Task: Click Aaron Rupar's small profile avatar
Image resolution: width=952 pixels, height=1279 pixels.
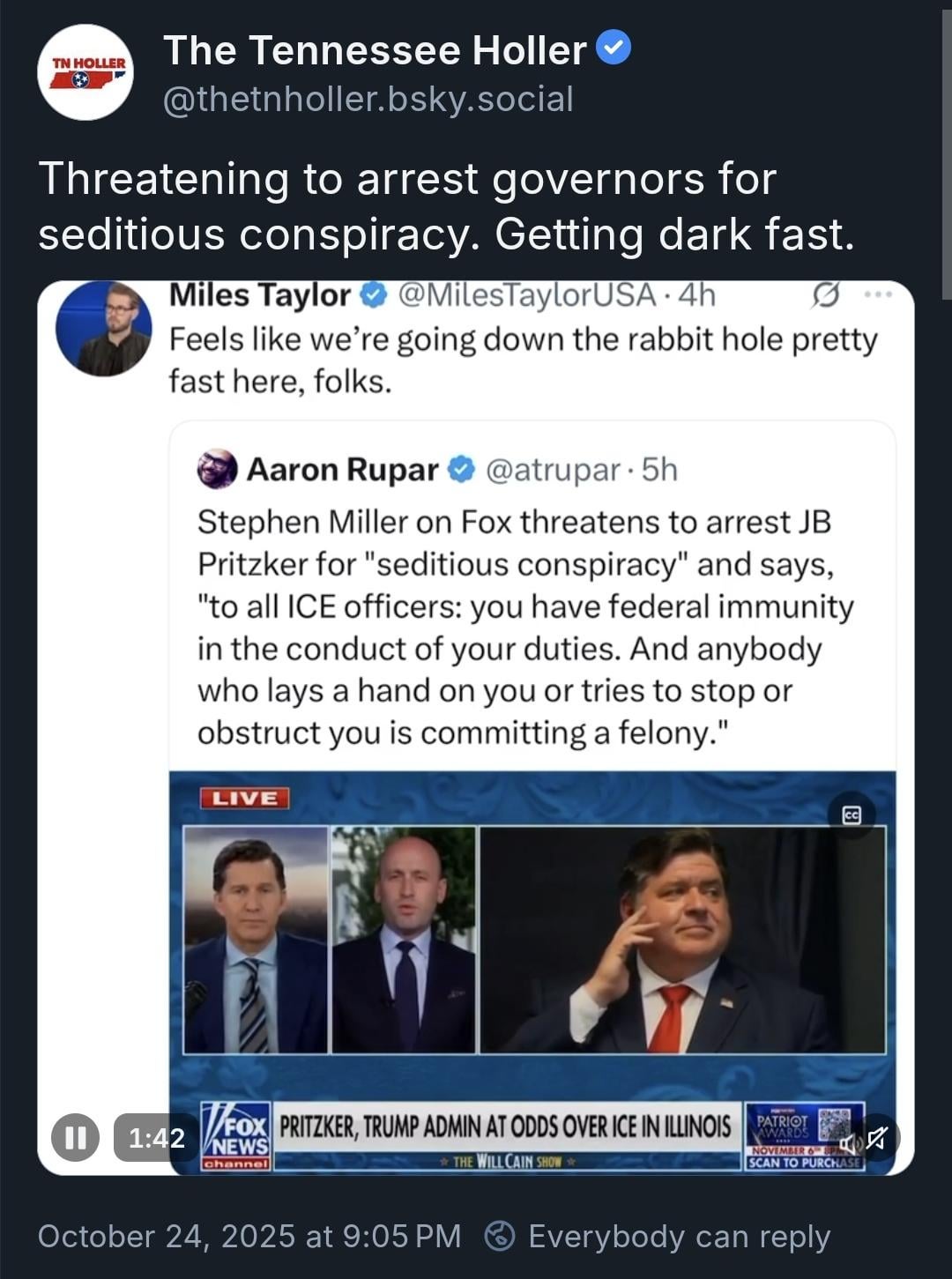Action: [217, 470]
